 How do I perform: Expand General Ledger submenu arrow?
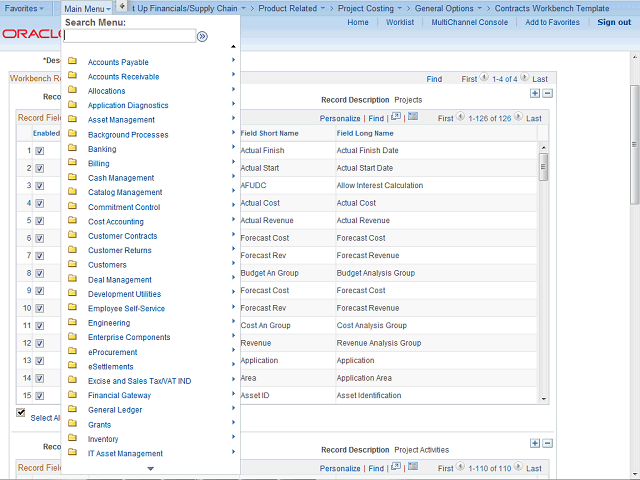233,408
